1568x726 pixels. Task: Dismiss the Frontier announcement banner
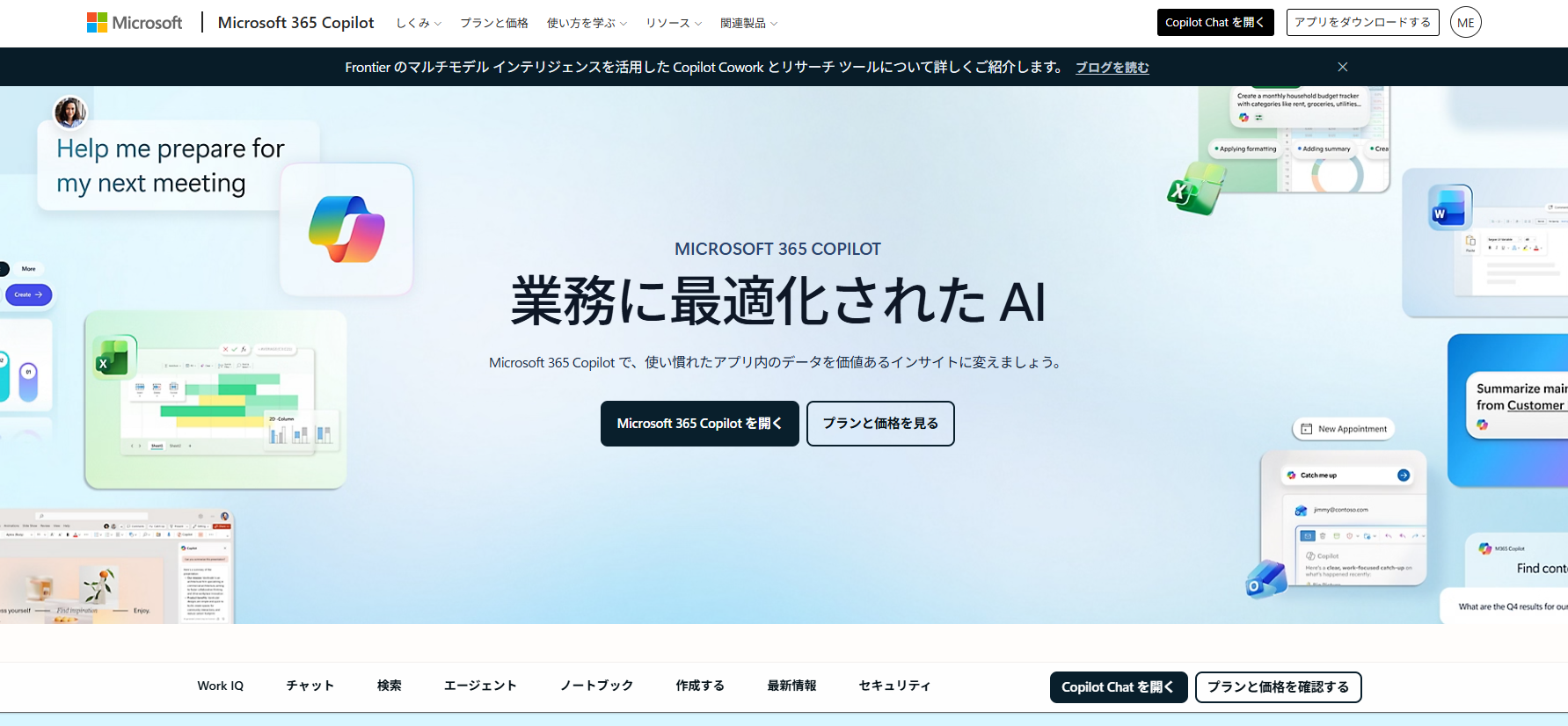1342,67
